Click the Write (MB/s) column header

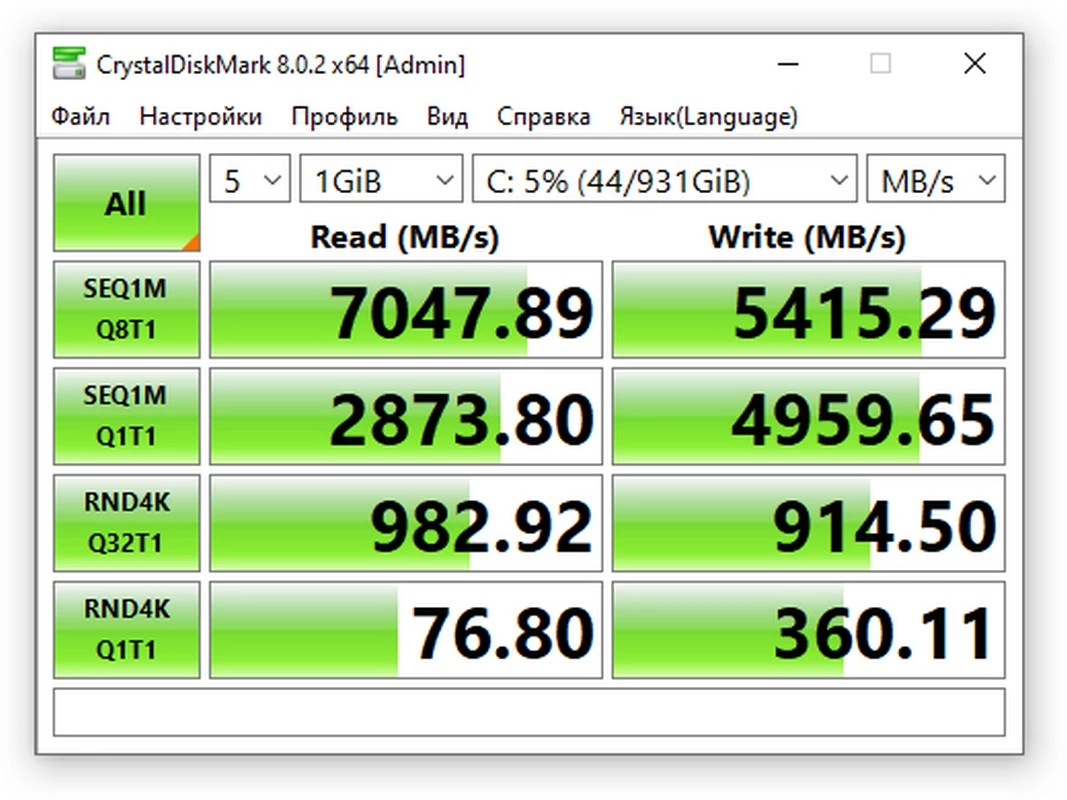807,237
